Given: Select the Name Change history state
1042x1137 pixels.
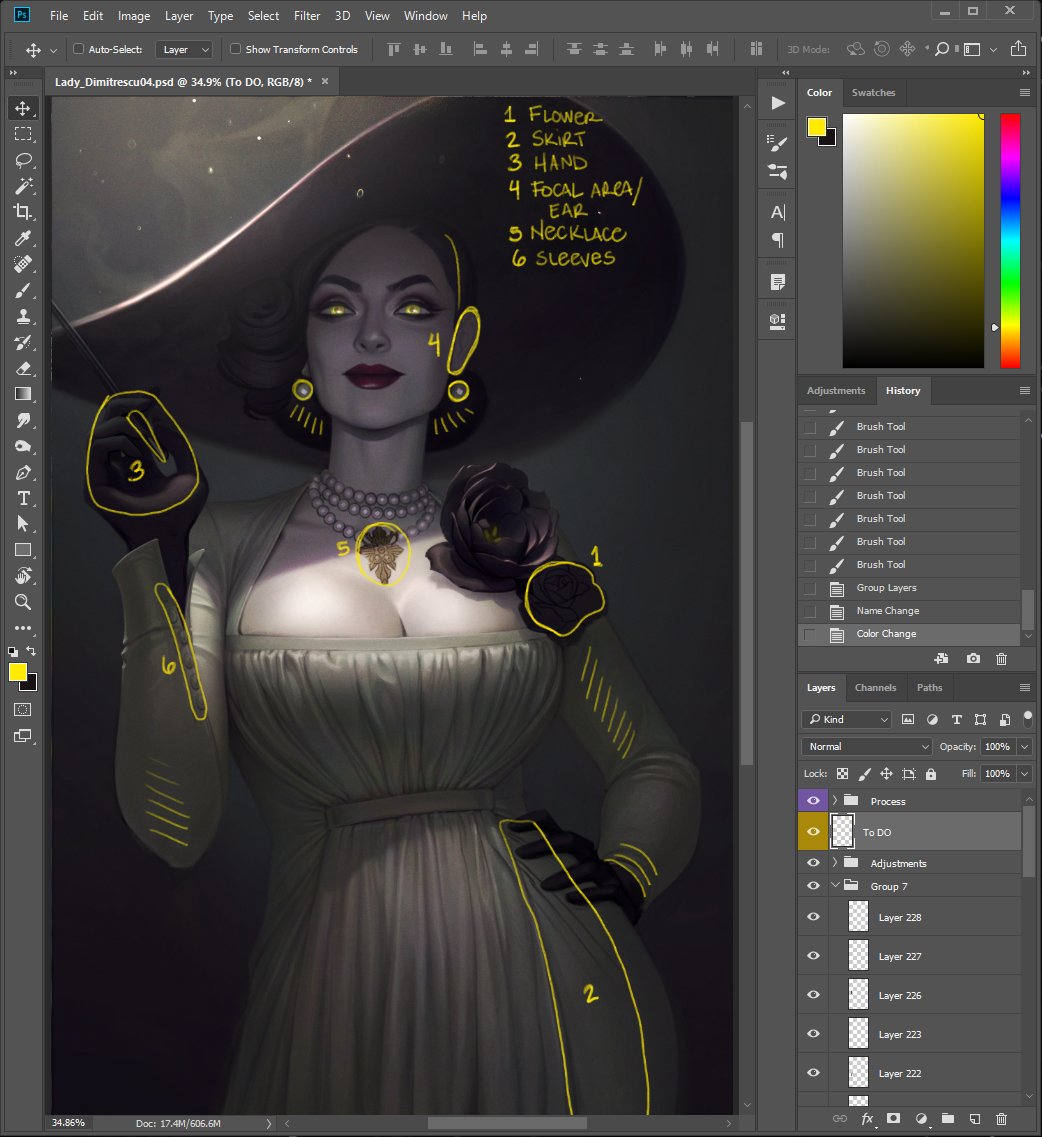Looking at the screenshot, I should 909,611.
